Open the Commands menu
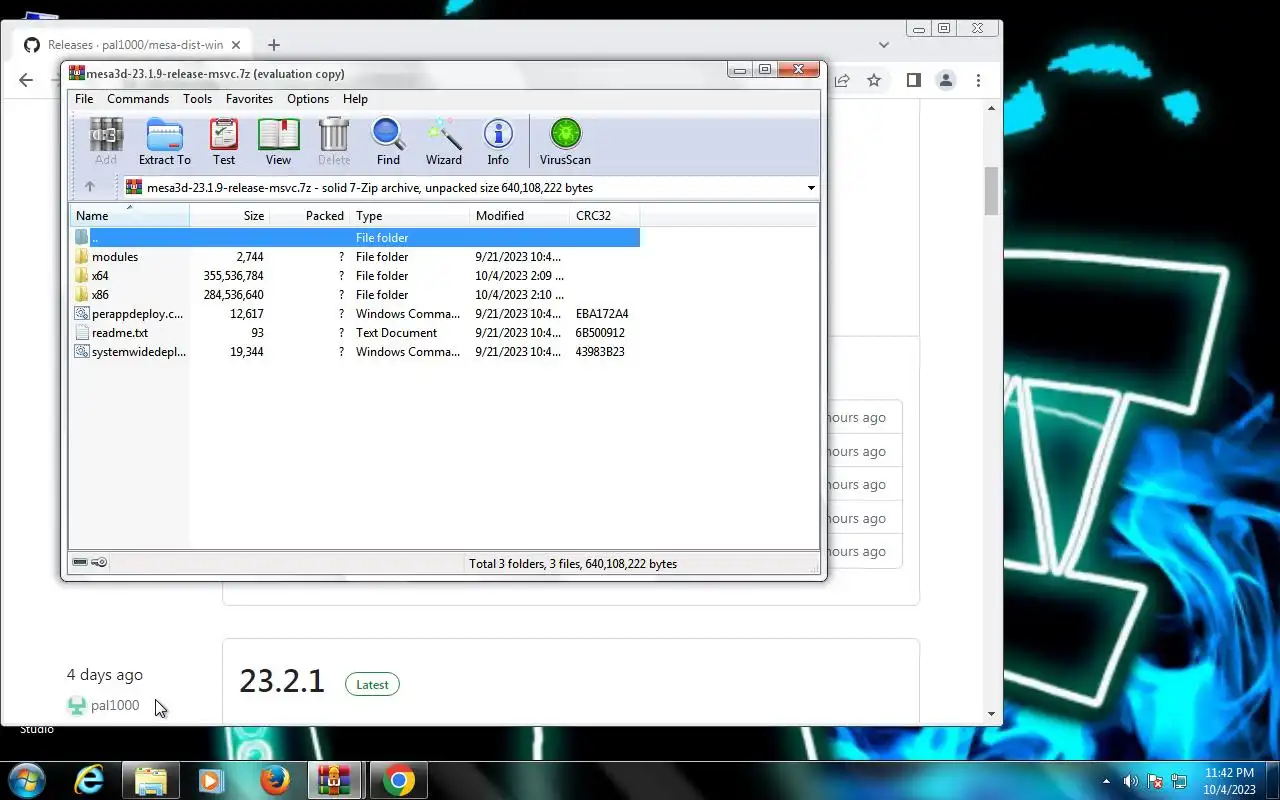1280x800 pixels. (138, 99)
